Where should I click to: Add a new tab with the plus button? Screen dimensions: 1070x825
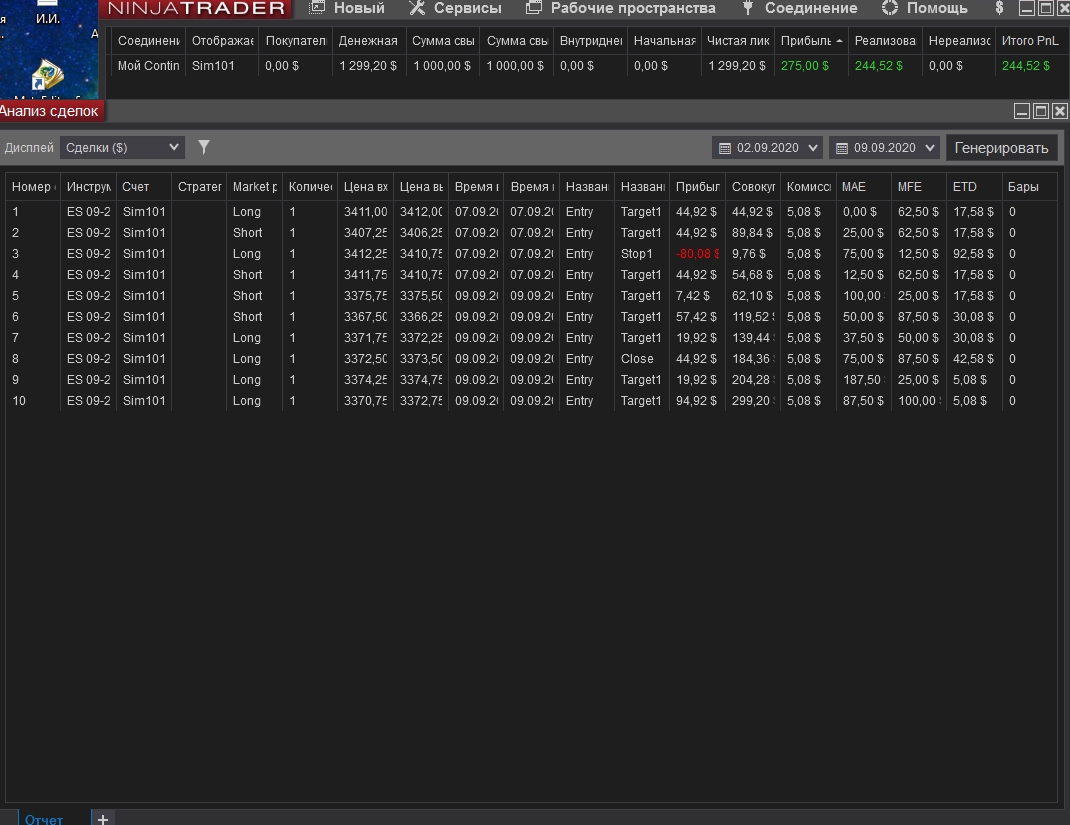[x=103, y=818]
